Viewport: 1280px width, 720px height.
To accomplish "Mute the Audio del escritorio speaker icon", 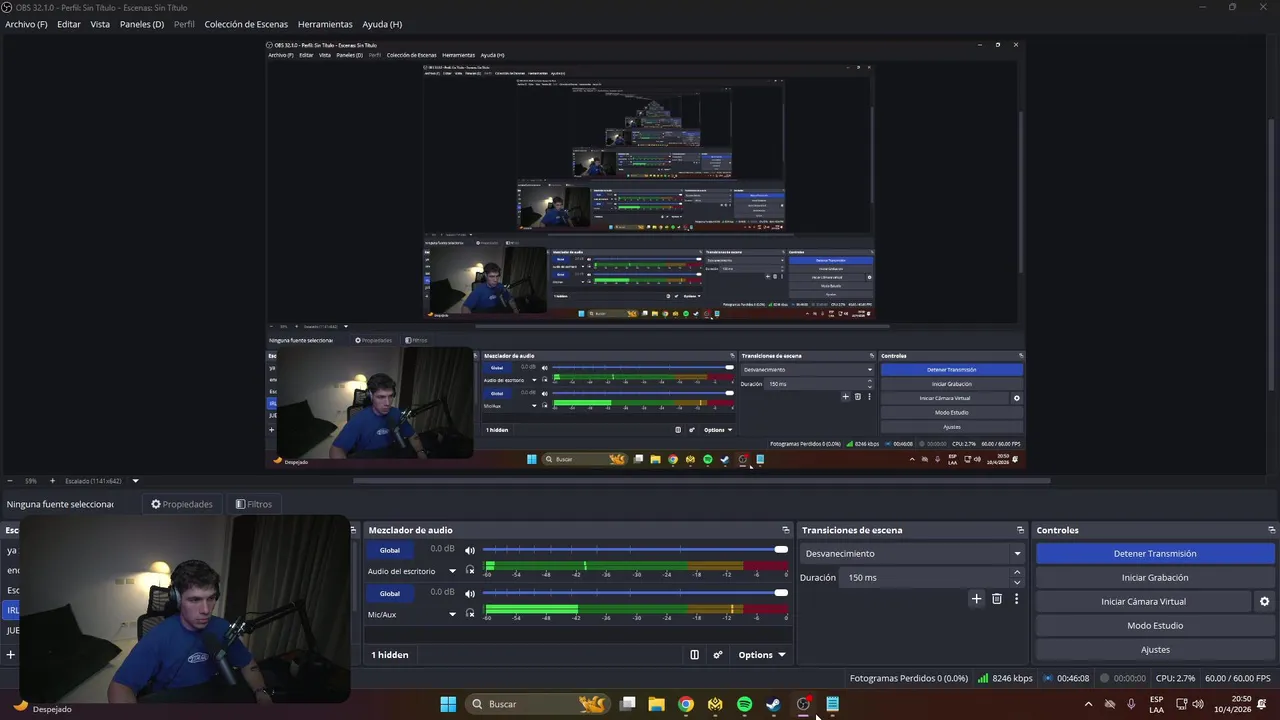I will (x=470, y=550).
